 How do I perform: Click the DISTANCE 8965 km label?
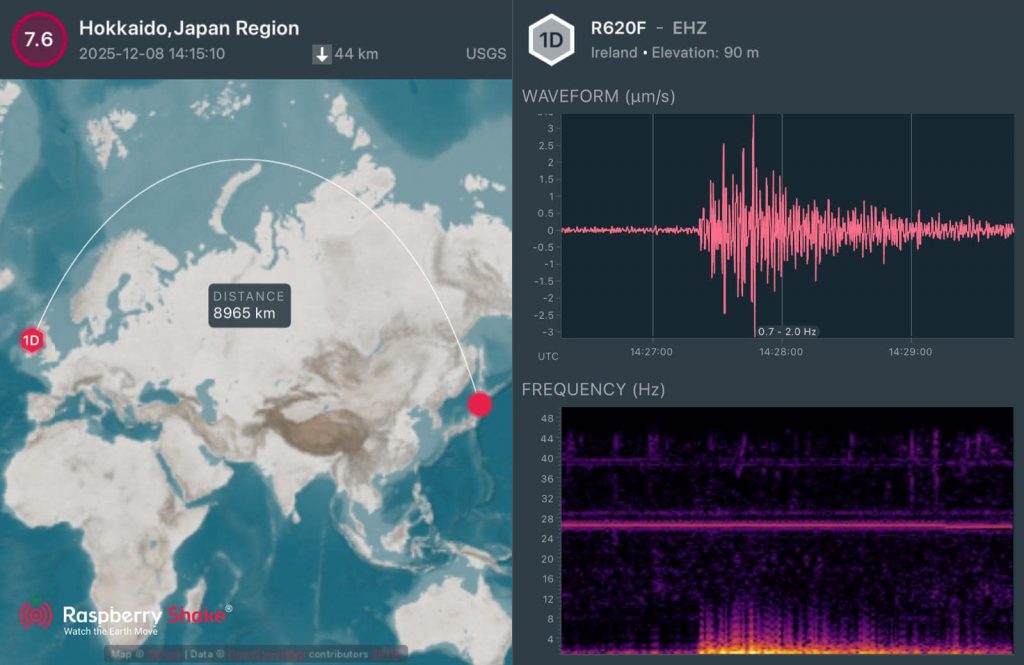(249, 305)
